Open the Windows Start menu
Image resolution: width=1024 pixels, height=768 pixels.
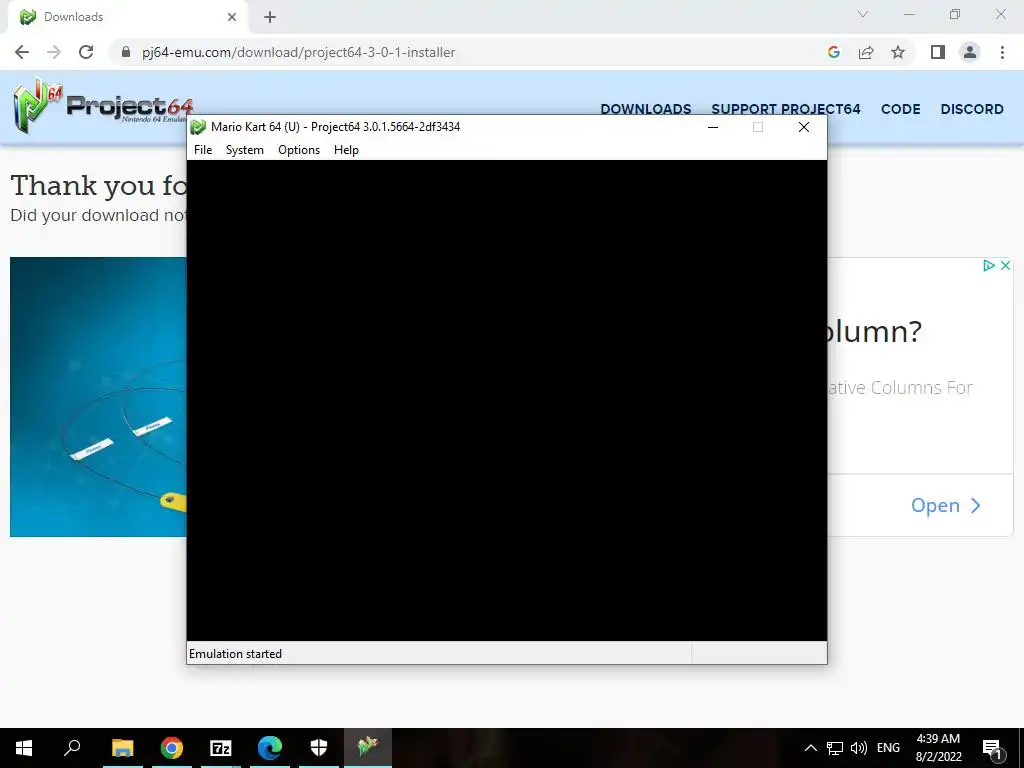click(x=24, y=748)
